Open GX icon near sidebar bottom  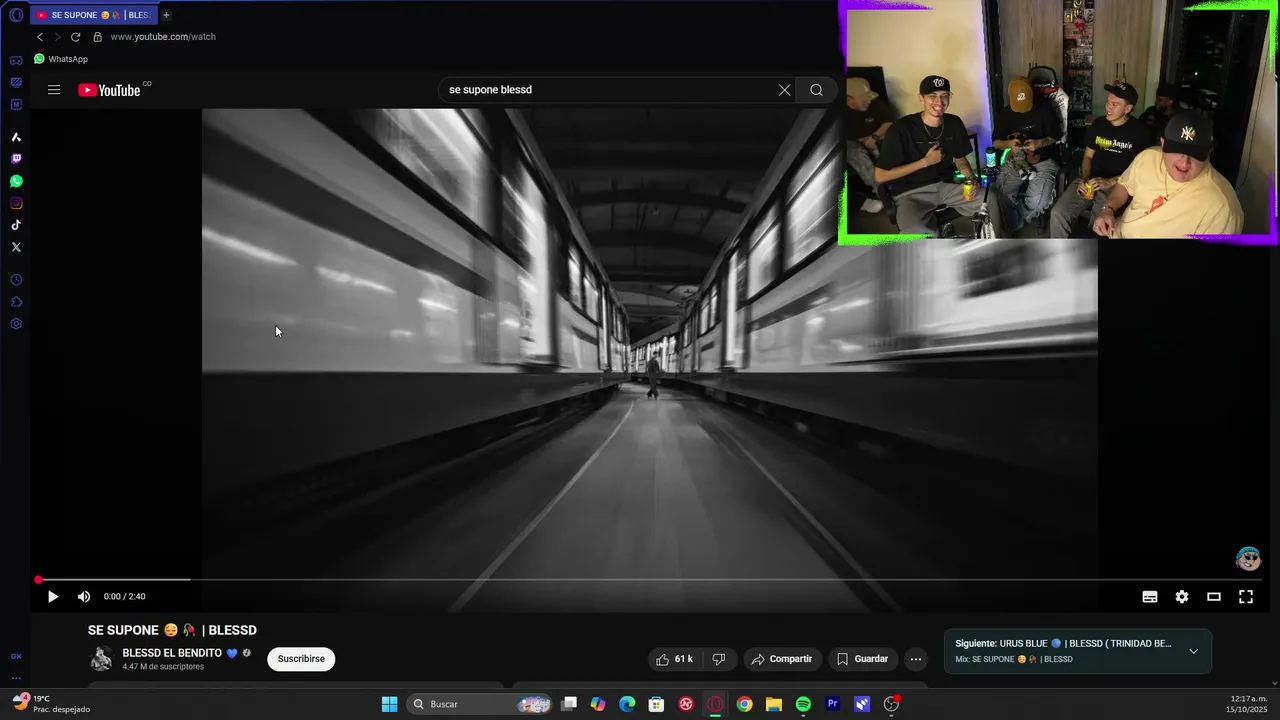pos(16,657)
